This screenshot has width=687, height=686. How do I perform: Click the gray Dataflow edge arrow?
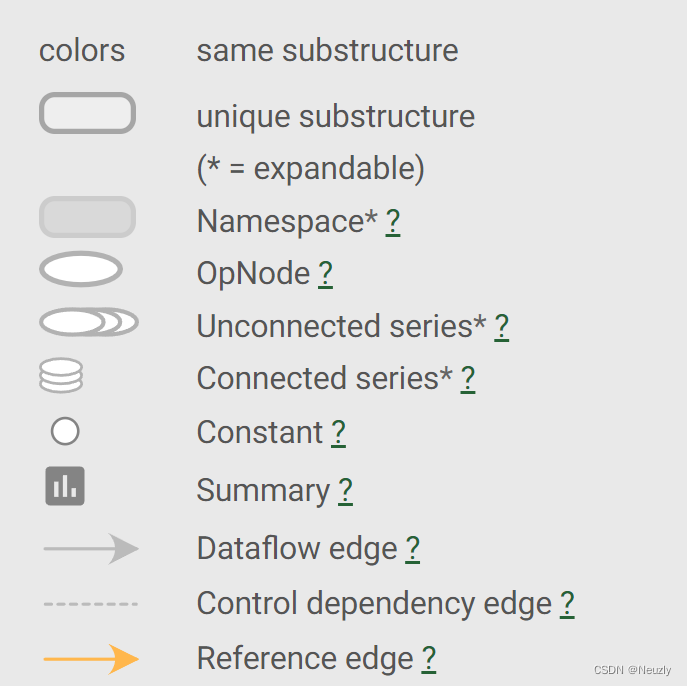pos(90,548)
